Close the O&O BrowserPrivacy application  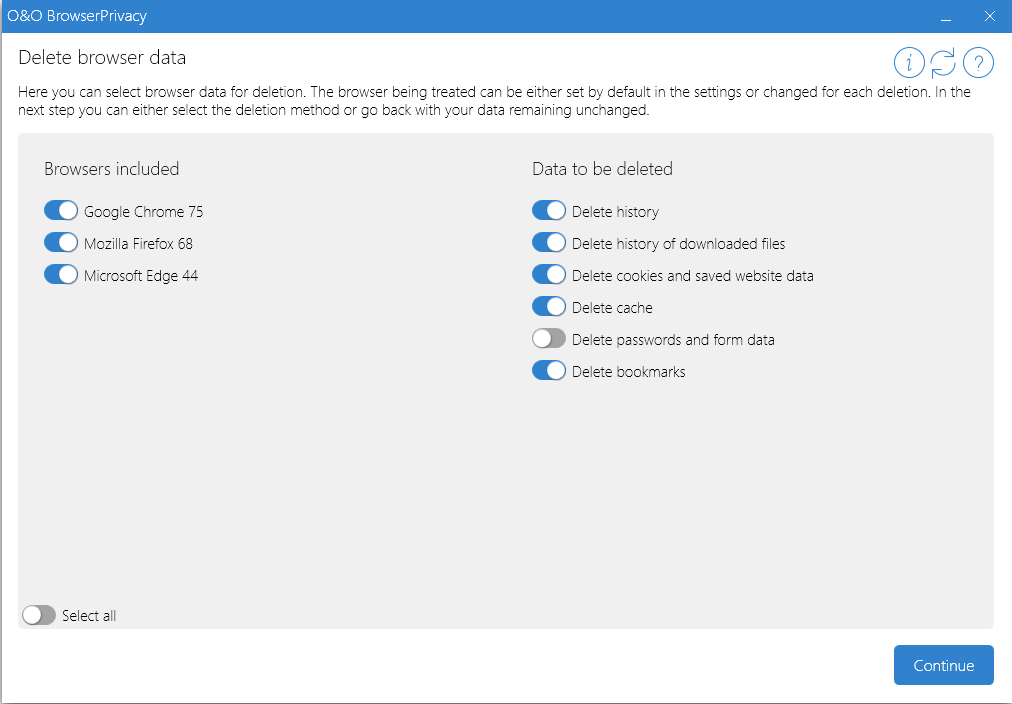coord(989,16)
